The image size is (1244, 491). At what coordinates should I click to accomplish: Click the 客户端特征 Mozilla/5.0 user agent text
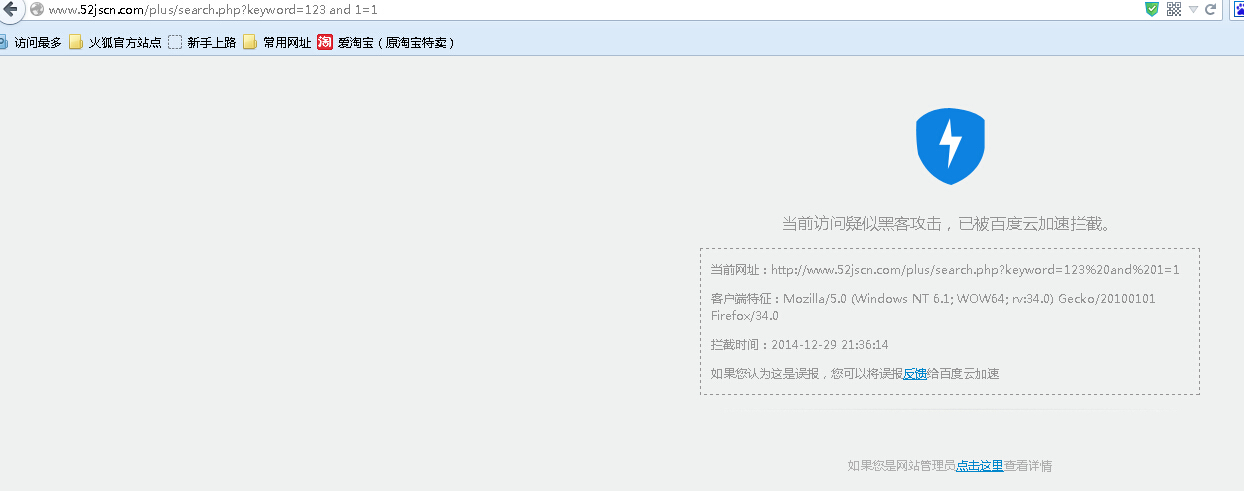(x=933, y=307)
